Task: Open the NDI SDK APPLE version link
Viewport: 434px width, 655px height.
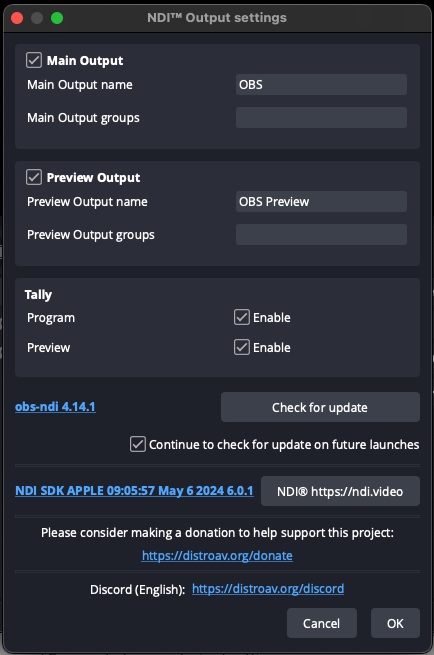Action: click(134, 490)
